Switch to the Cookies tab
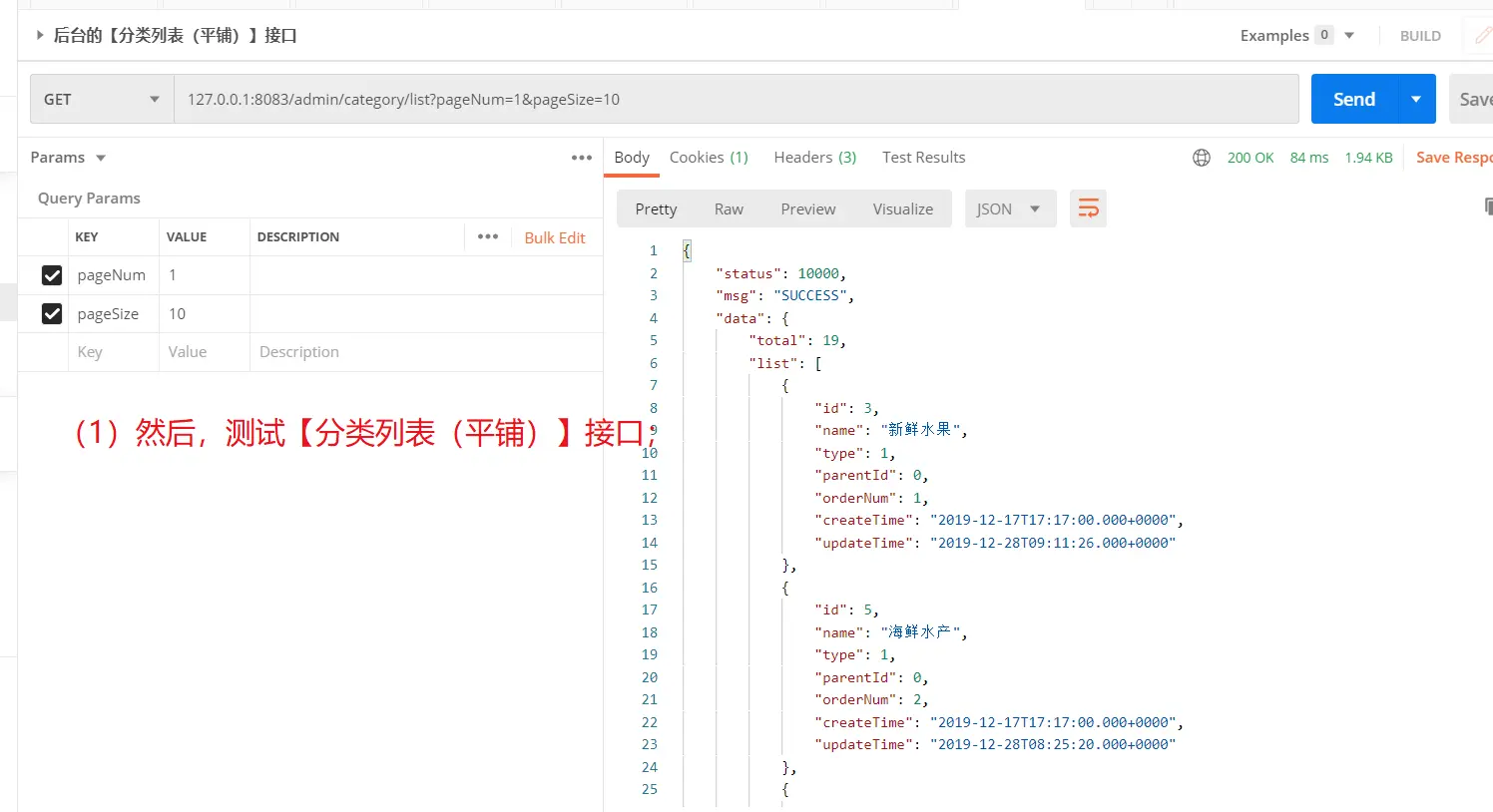1493x812 pixels. (708, 158)
